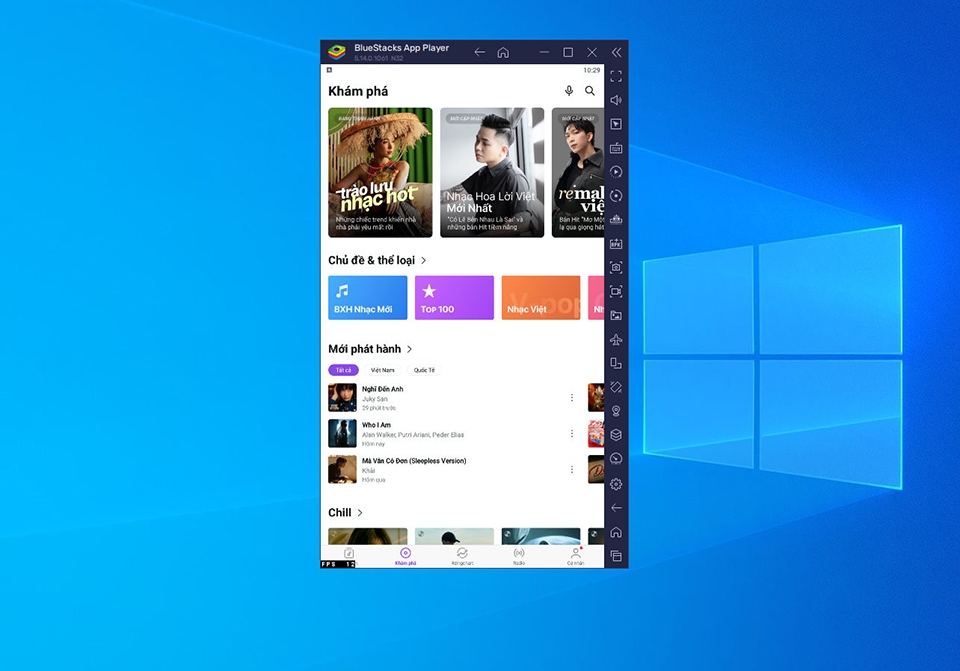Open the BXH Nhạc Mới category
The image size is (960, 671).
coord(367,298)
